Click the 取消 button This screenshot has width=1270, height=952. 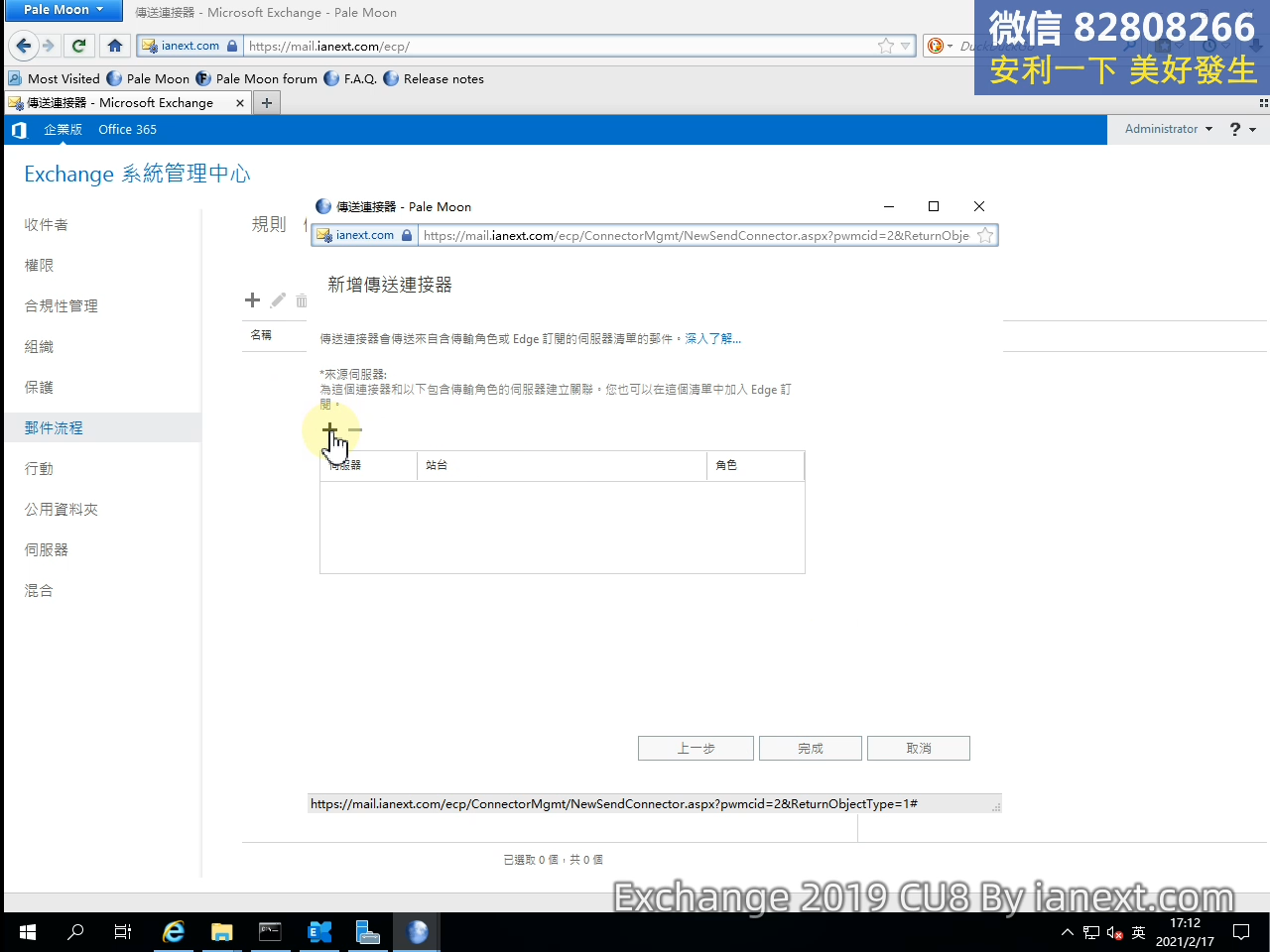(x=918, y=749)
